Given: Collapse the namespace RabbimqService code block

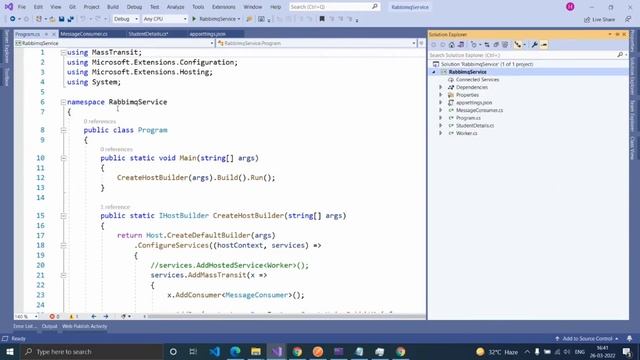Looking at the screenshot, I should (63, 102).
